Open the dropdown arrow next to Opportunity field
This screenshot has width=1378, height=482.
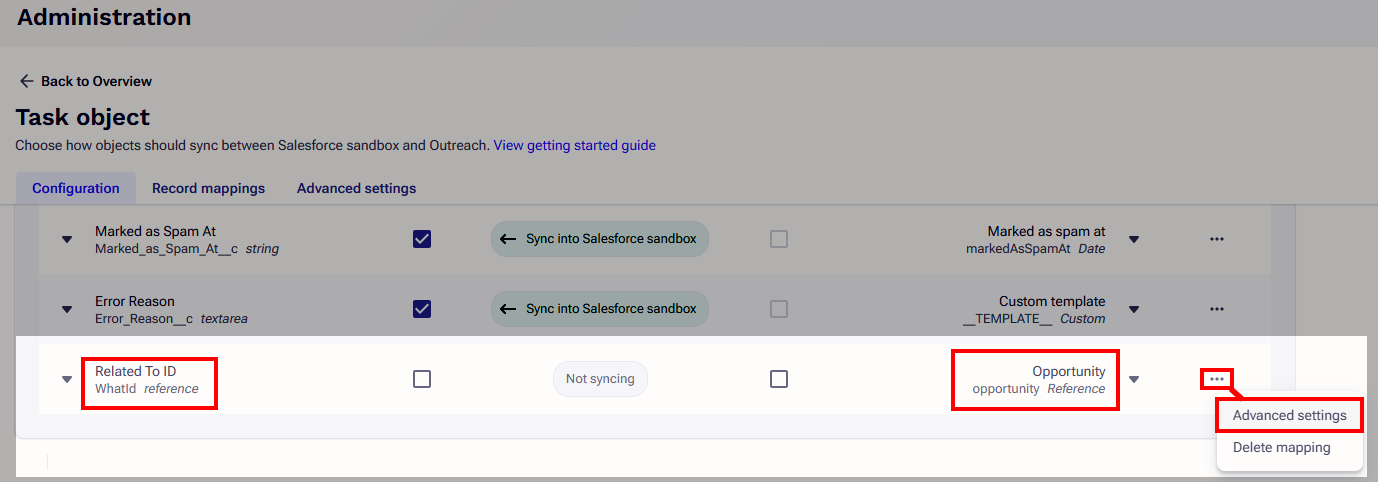[1134, 380]
